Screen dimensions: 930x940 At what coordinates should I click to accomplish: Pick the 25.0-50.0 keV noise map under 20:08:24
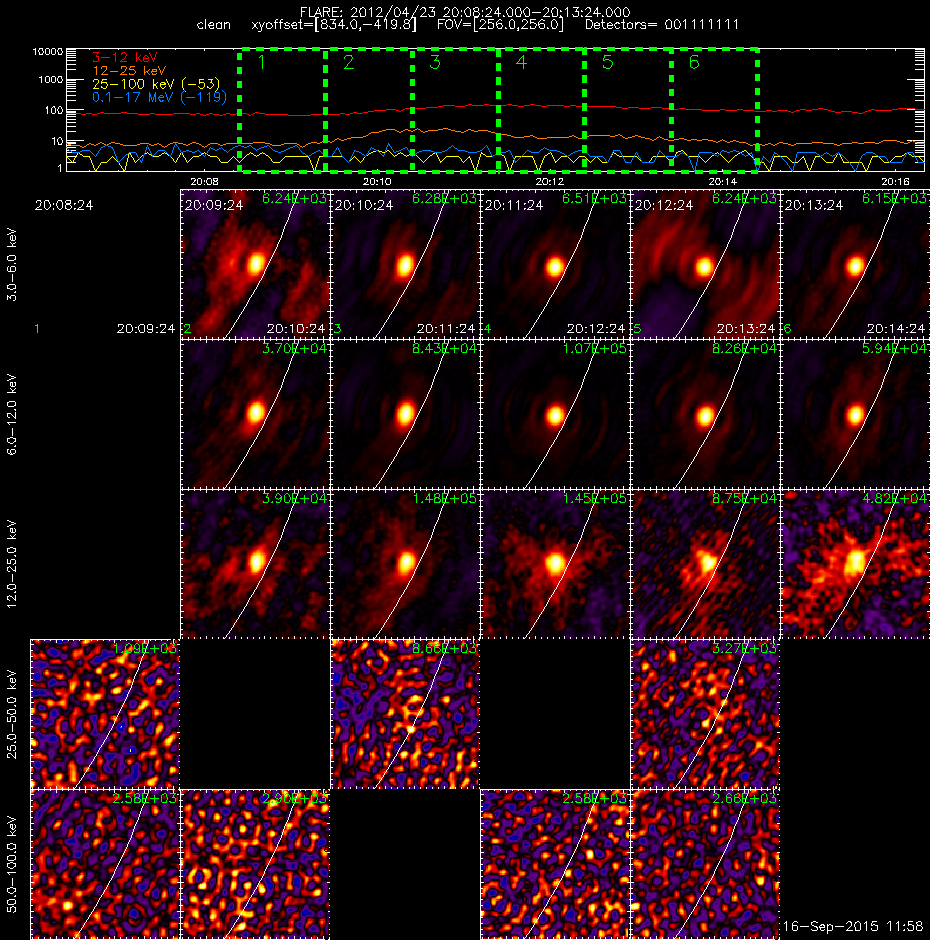click(106, 714)
